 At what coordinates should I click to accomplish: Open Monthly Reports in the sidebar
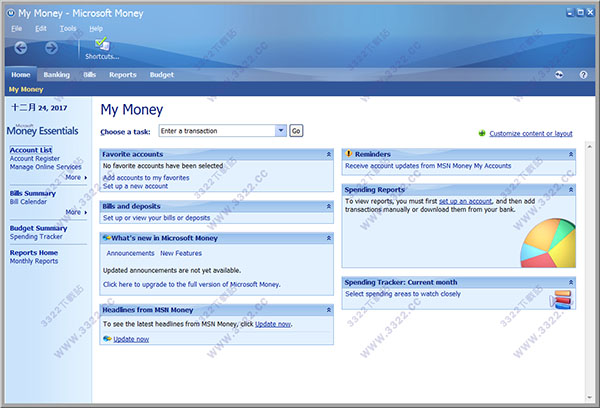pos(34,261)
